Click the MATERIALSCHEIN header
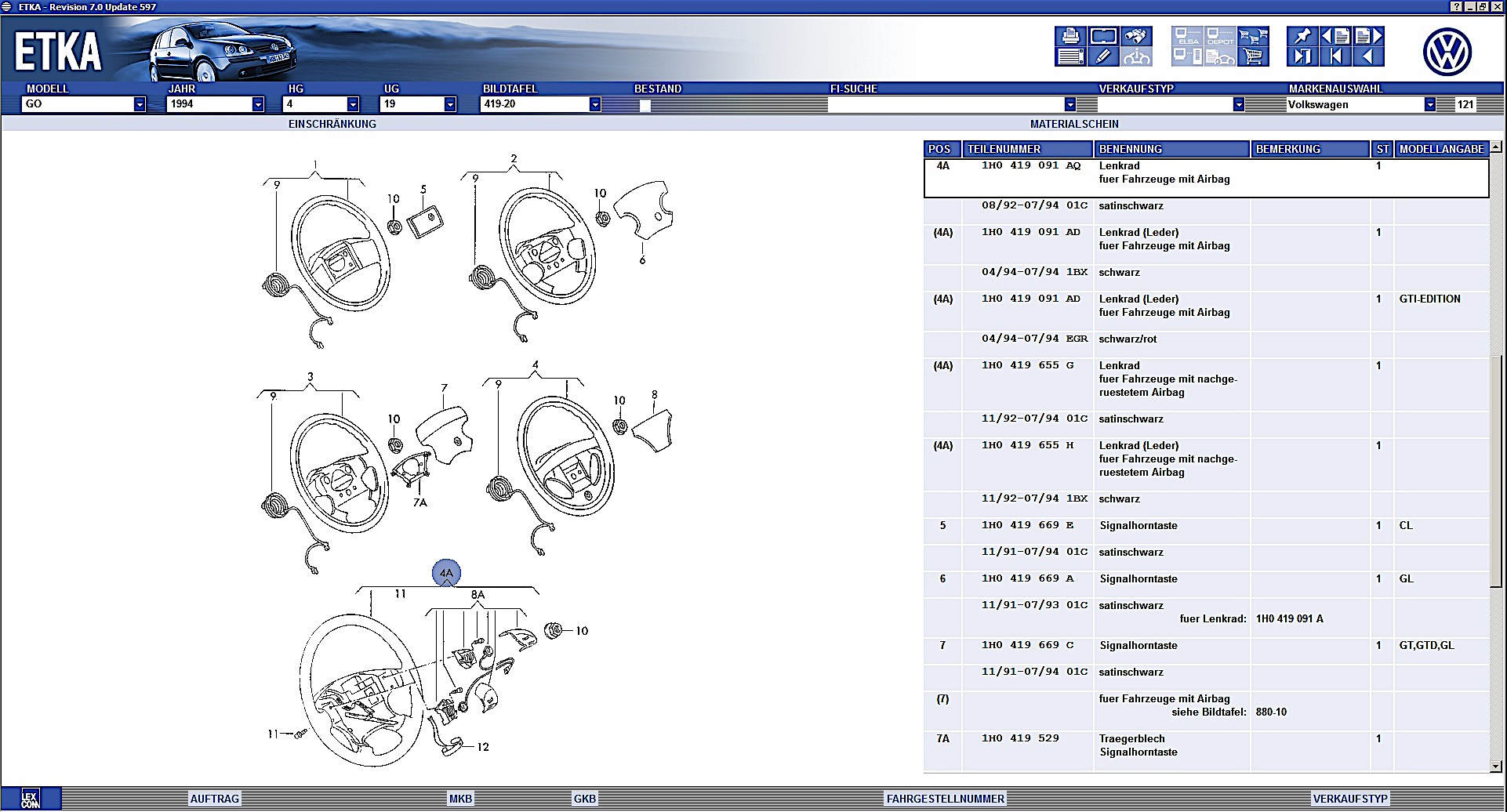The image size is (1507, 812). [x=1074, y=124]
